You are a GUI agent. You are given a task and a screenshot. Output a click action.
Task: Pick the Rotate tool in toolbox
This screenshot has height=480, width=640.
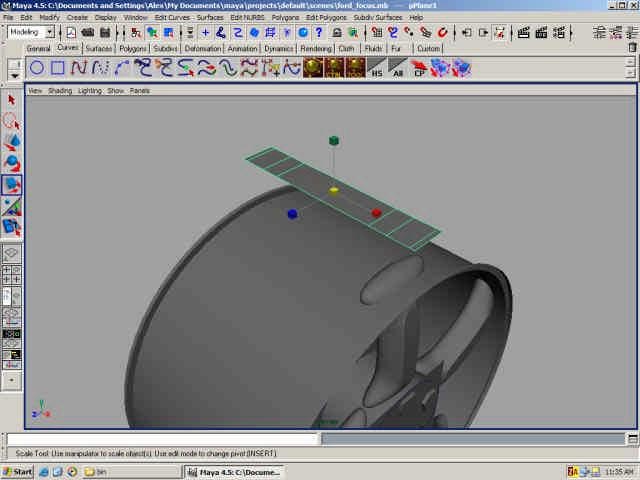point(12,163)
